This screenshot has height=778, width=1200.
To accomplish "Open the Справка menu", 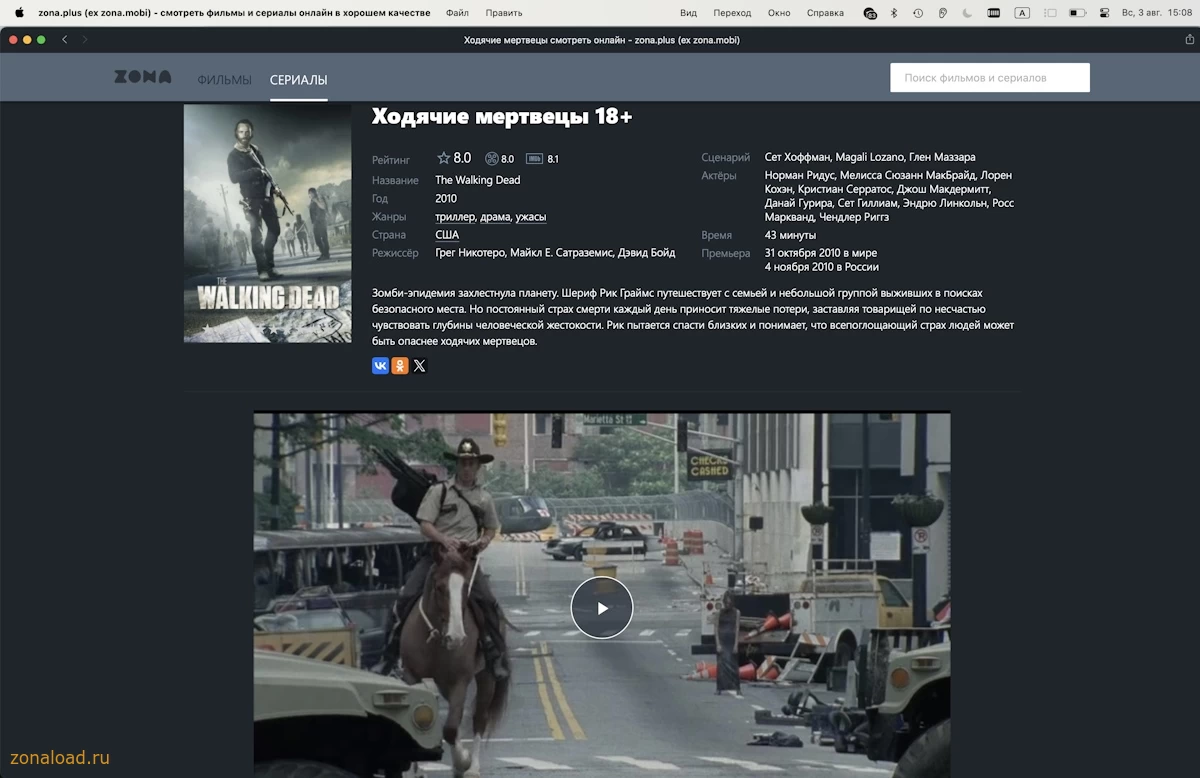I will tap(825, 13).
